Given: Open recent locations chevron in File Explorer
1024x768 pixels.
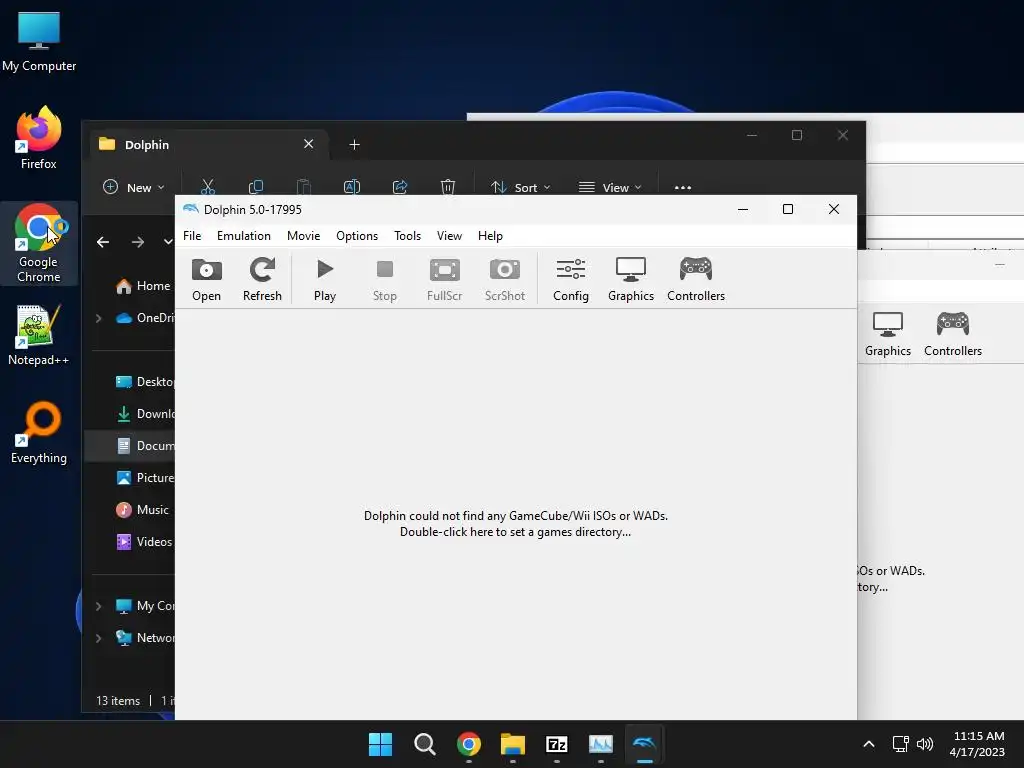Looking at the screenshot, I should point(168,242).
